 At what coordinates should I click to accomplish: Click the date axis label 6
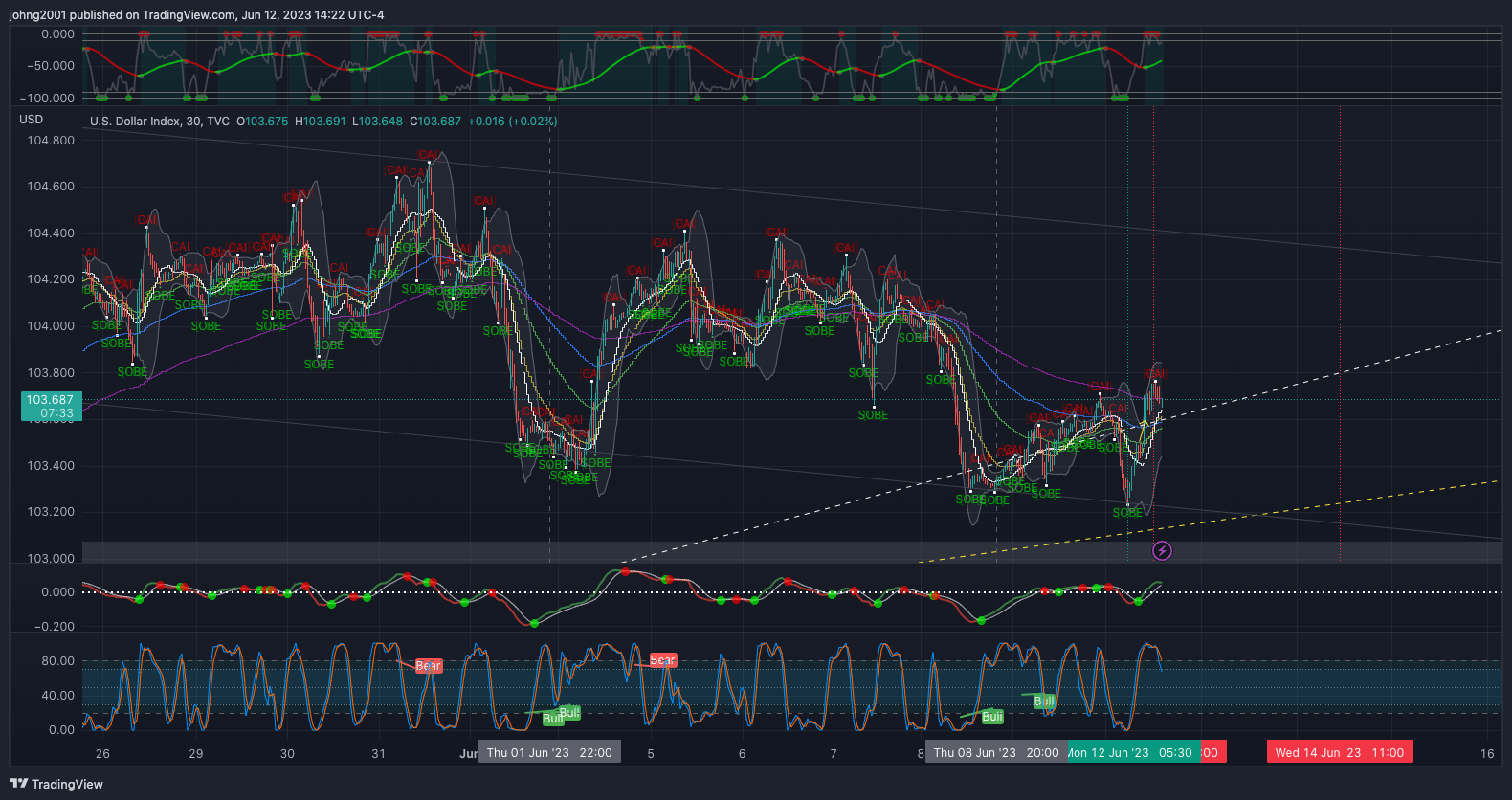tap(742, 754)
